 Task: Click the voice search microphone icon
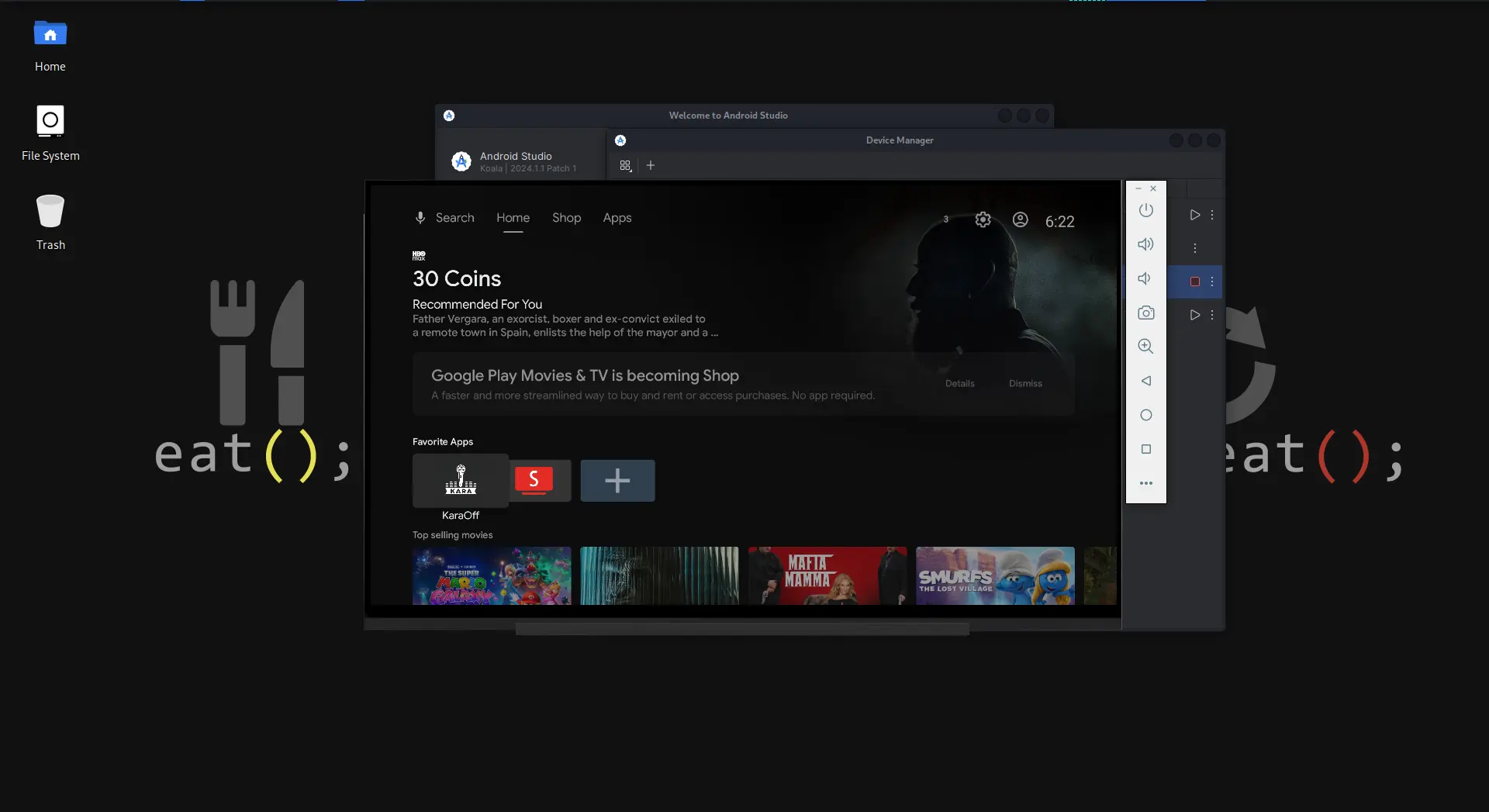tap(420, 218)
